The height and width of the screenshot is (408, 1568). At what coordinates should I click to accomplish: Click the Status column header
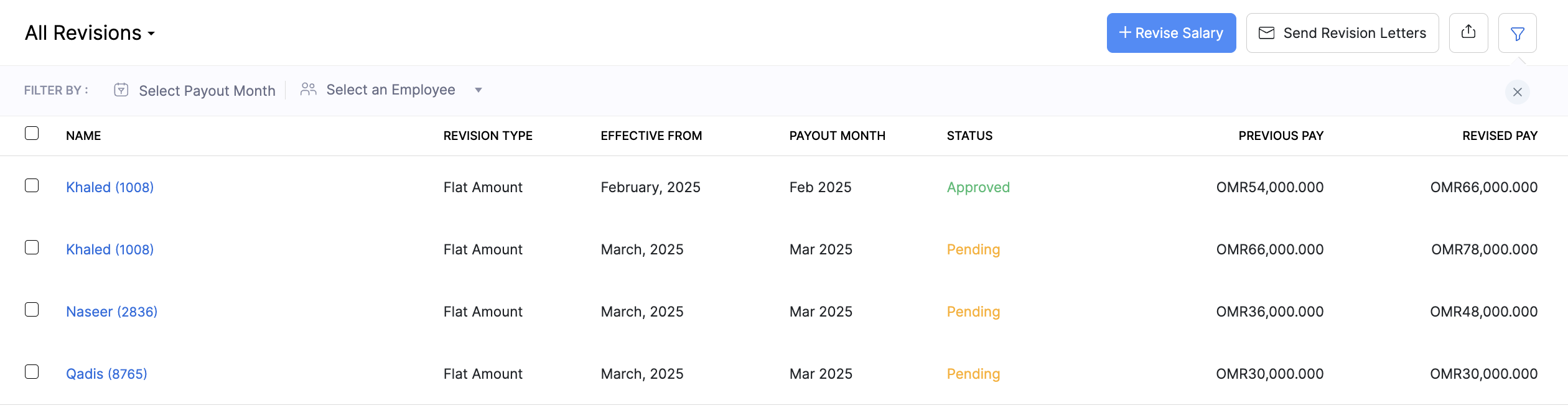pyautogui.click(x=969, y=136)
